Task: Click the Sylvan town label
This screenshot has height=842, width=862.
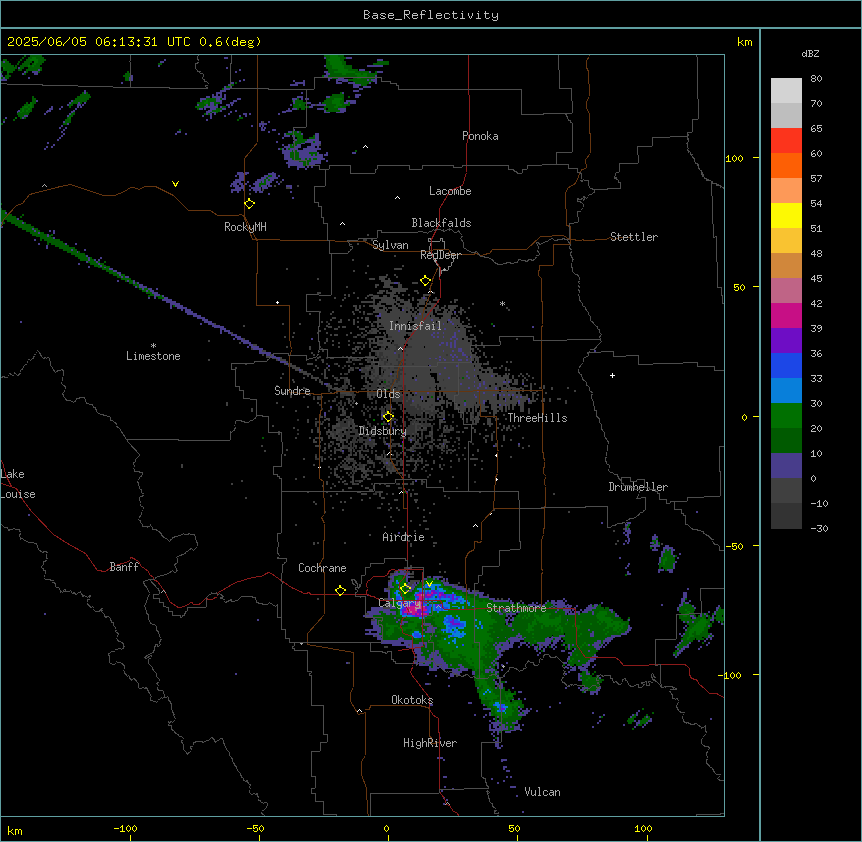Action: click(390, 245)
